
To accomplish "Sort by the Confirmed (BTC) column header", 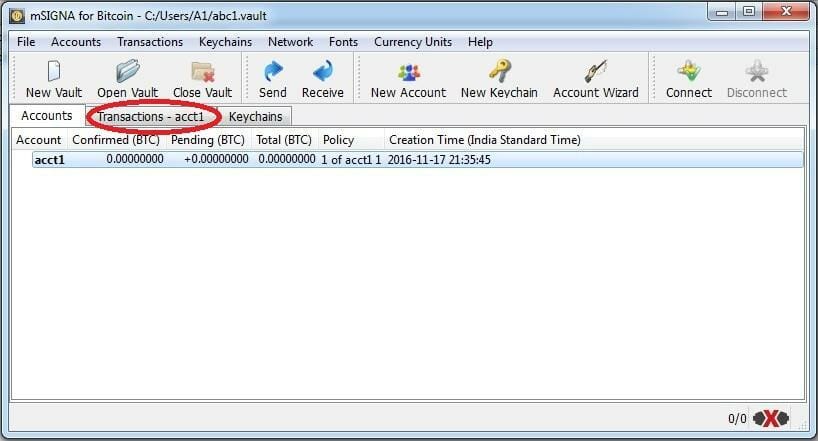I will pos(116,140).
